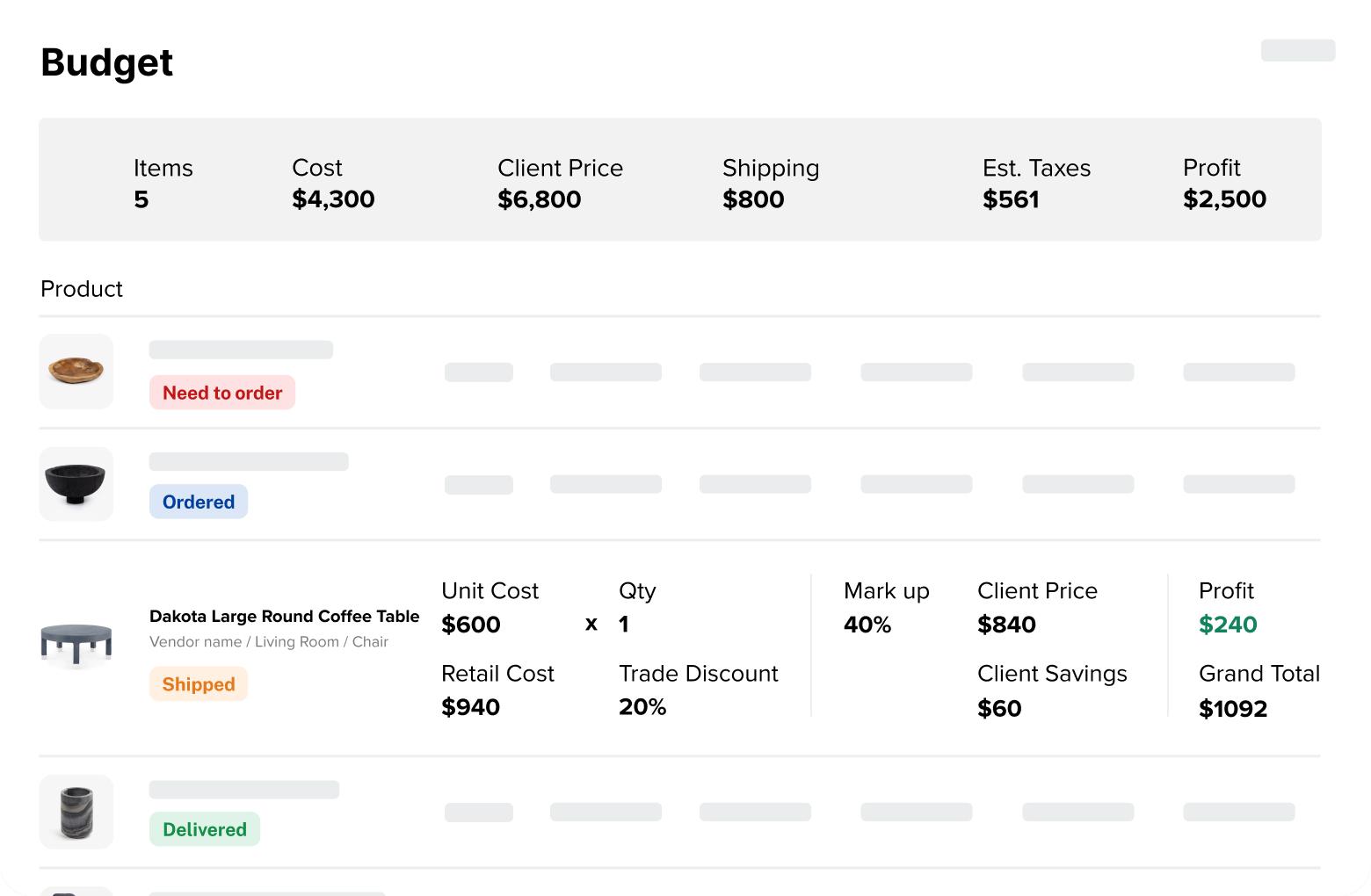This screenshot has height=896, width=1371.
Task: Click the green $240 Profit amount
Action: coord(1228,625)
